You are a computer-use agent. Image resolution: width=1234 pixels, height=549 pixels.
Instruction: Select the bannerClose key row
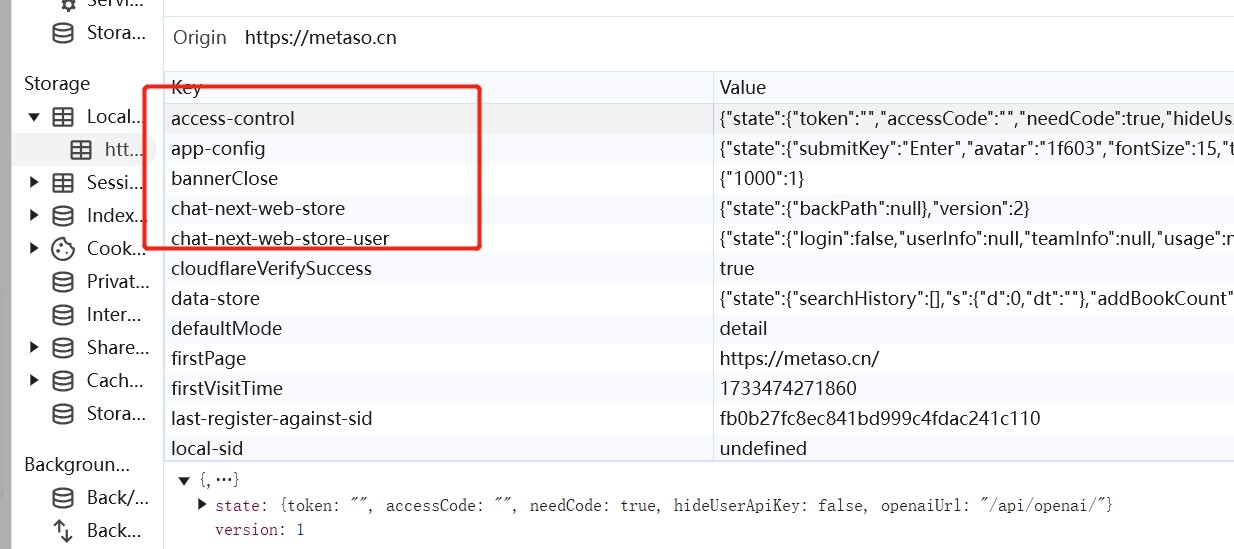coord(698,178)
